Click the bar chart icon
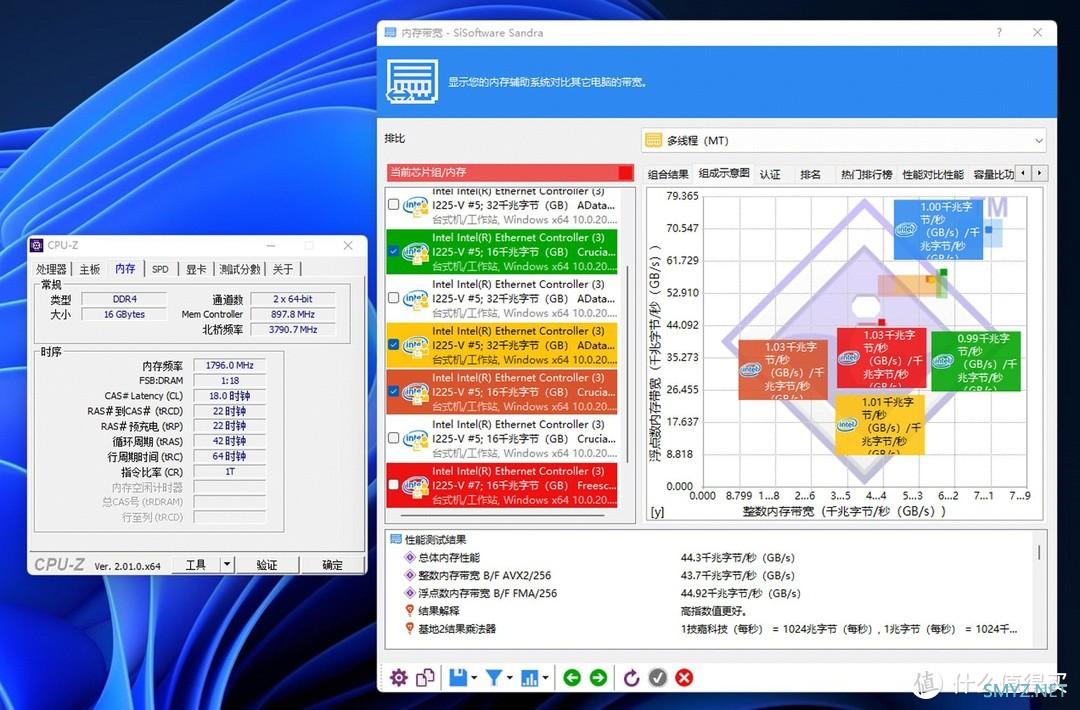Image resolution: width=1080 pixels, height=710 pixels. tap(530, 678)
